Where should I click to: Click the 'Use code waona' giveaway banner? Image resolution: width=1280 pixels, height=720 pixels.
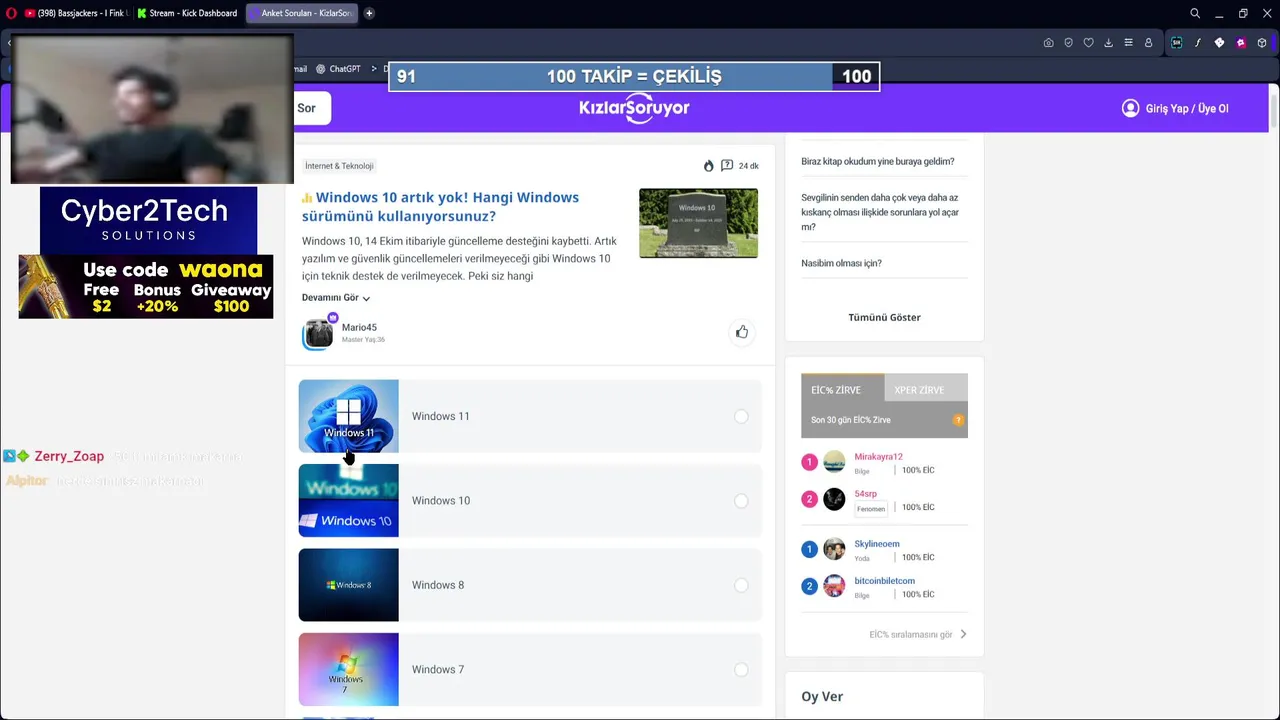pos(146,287)
